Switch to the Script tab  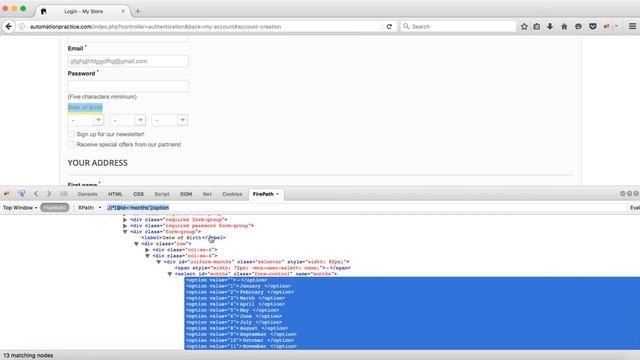162,194
